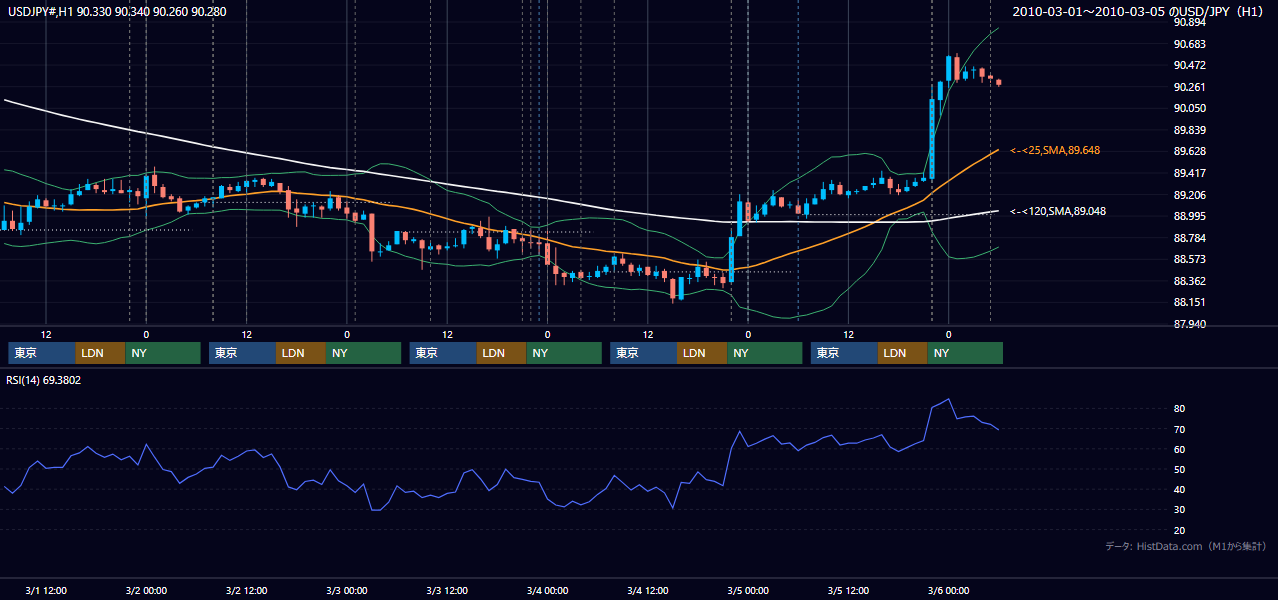Click the RSI scale value 50

[x=1180, y=469]
